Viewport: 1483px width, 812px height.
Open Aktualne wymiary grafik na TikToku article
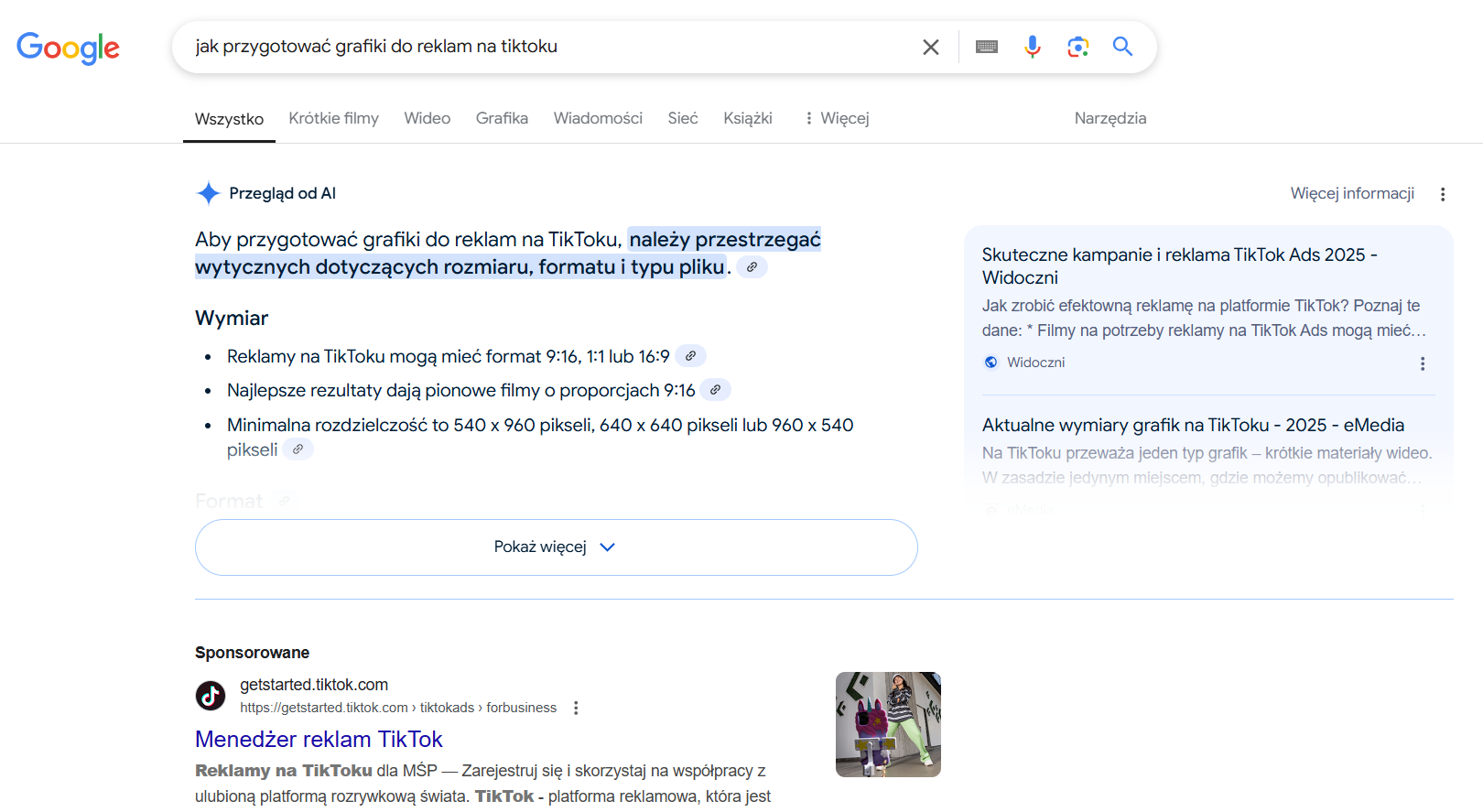point(1193,425)
